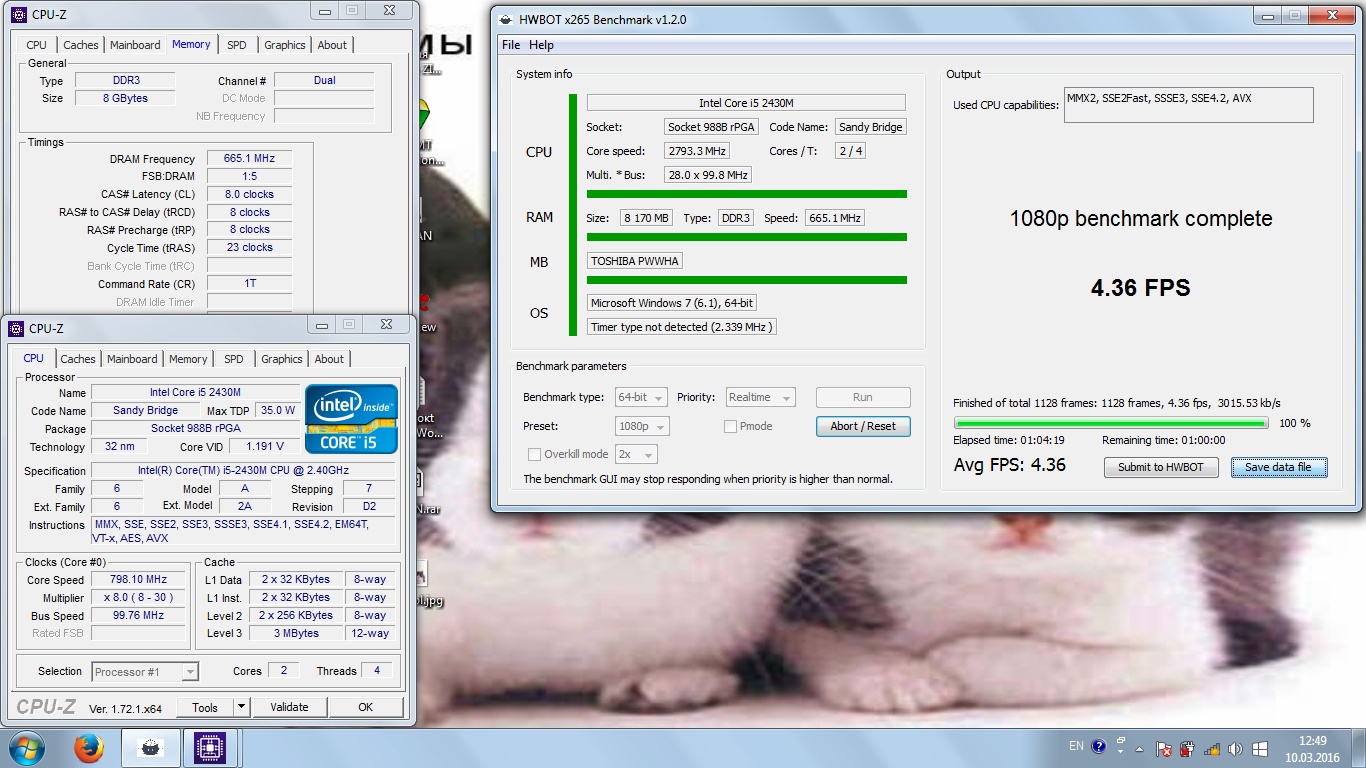1366x768 pixels.
Task: Click the EN language indicator
Action: [1076, 746]
